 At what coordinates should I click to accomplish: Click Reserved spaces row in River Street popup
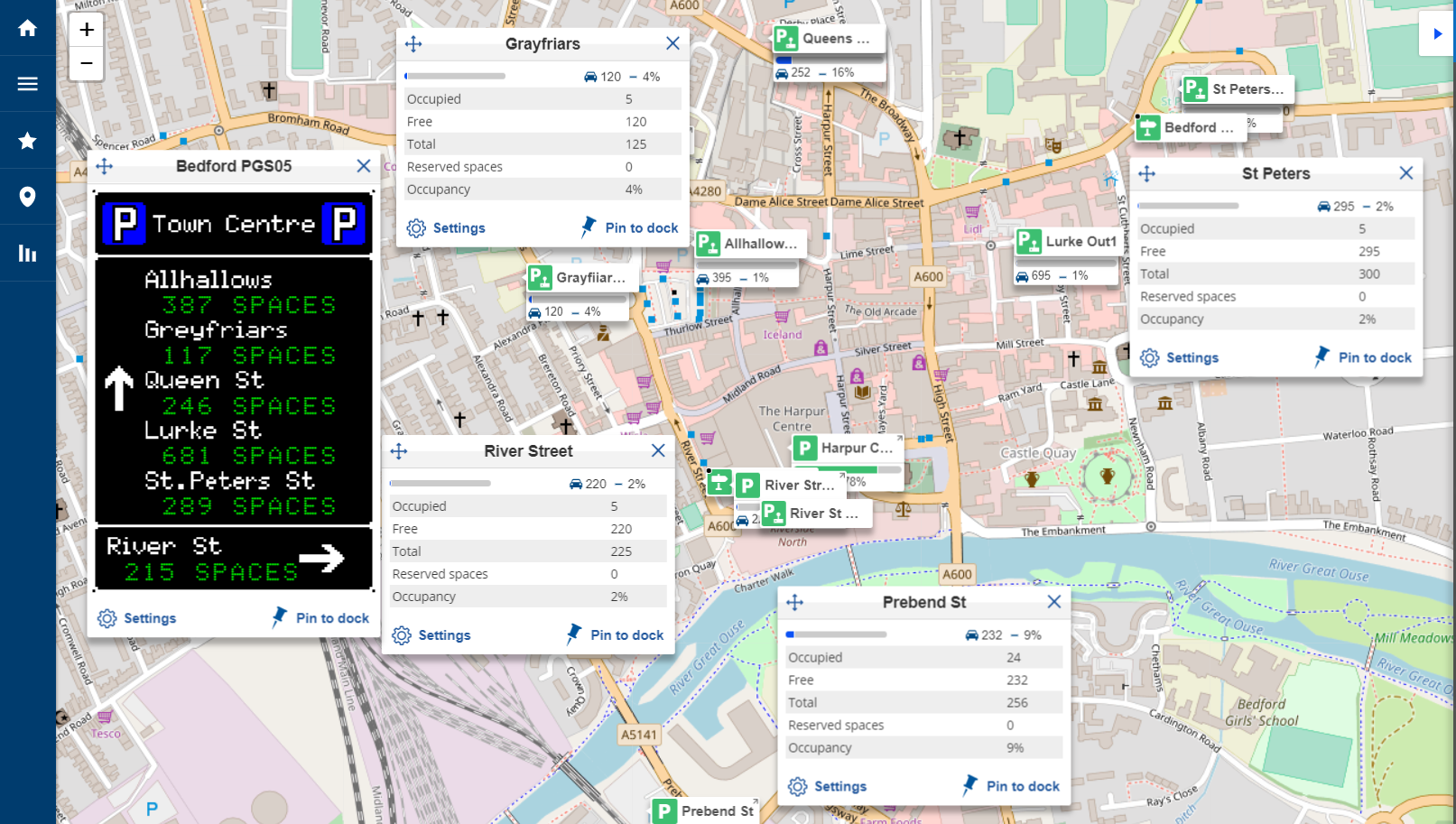[528, 574]
